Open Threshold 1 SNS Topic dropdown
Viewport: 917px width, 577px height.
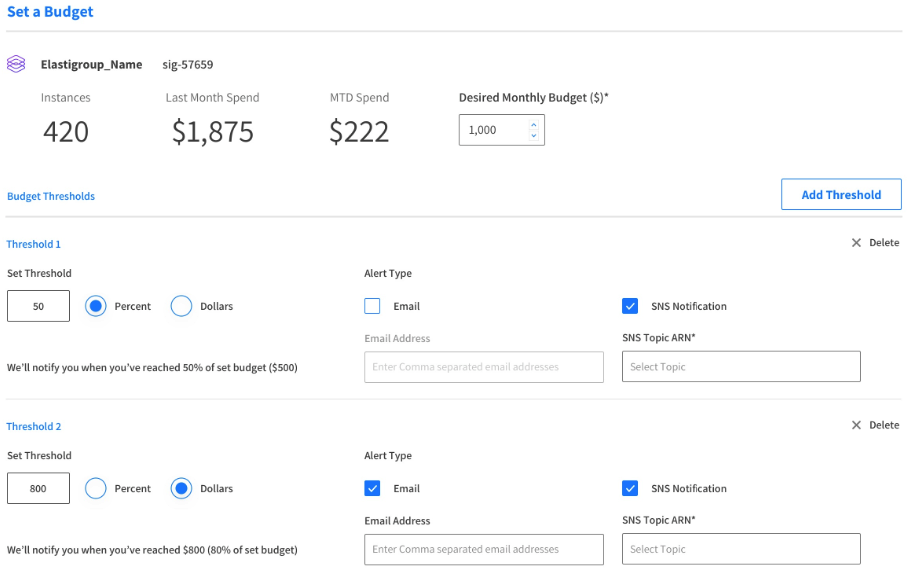[740, 367]
